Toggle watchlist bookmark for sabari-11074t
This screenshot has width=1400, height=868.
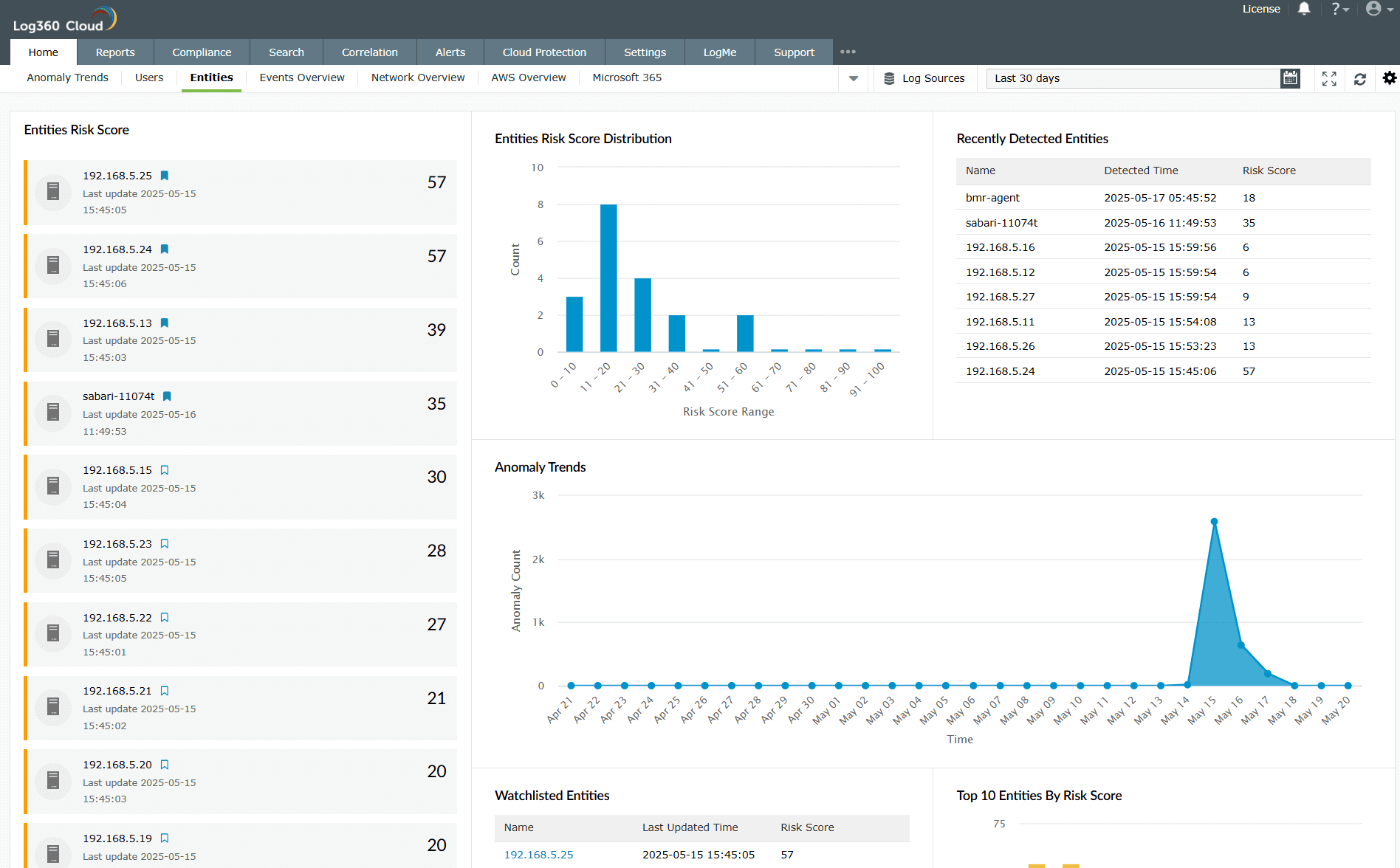coord(167,396)
